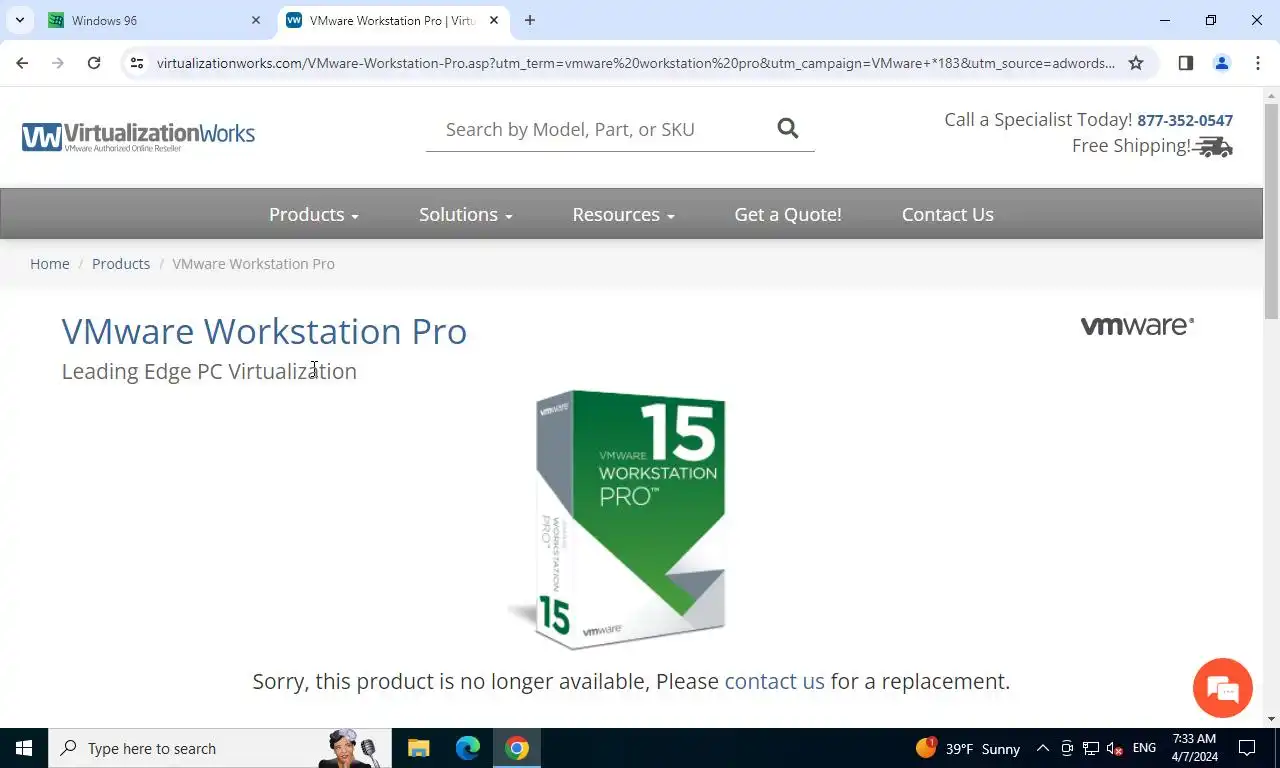Close the VMware Workstation Pro tab

[494, 20]
